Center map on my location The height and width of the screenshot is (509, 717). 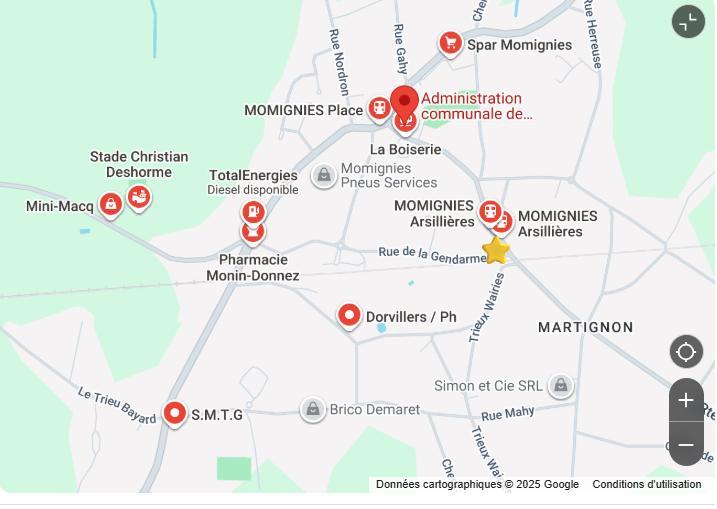[x=686, y=352]
